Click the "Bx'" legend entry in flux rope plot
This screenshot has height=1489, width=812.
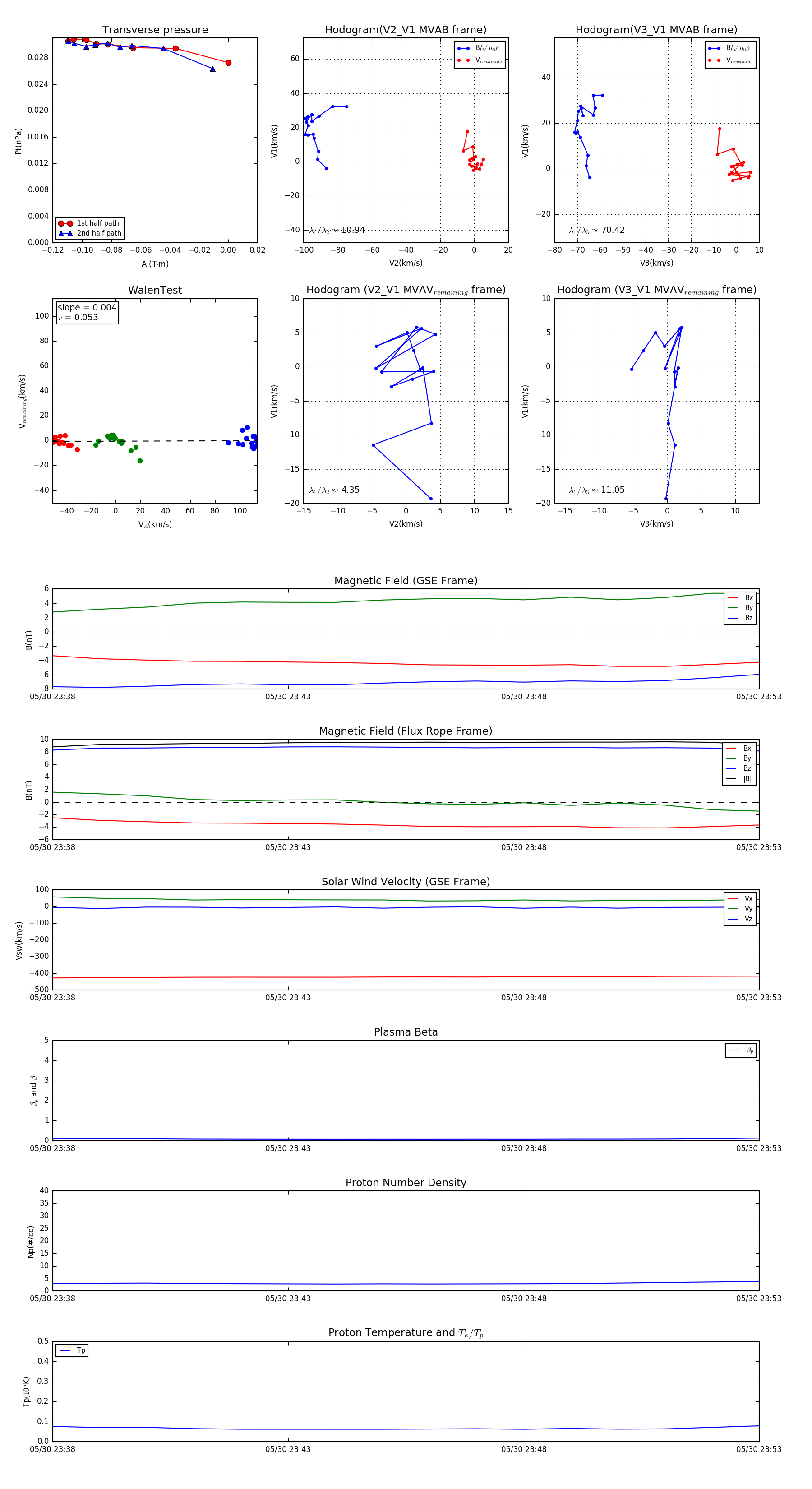[740, 748]
